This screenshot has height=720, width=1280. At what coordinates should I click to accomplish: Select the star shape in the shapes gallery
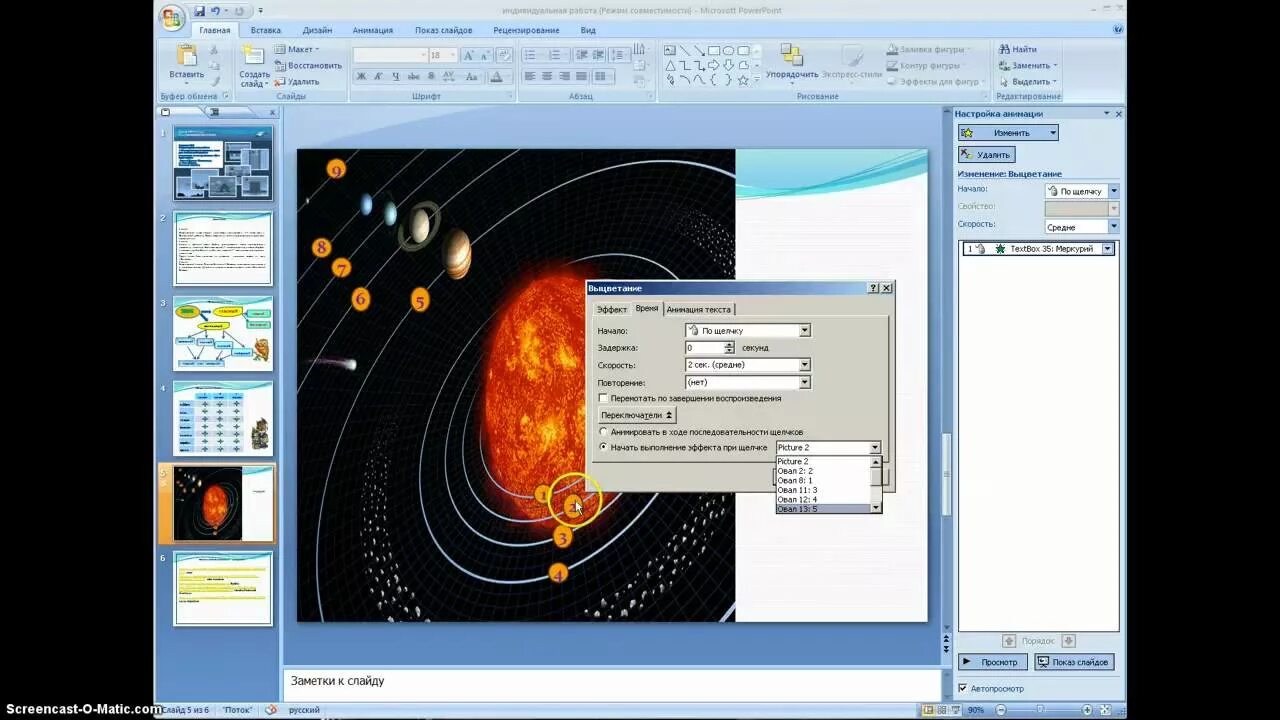pyautogui.click(x=742, y=80)
